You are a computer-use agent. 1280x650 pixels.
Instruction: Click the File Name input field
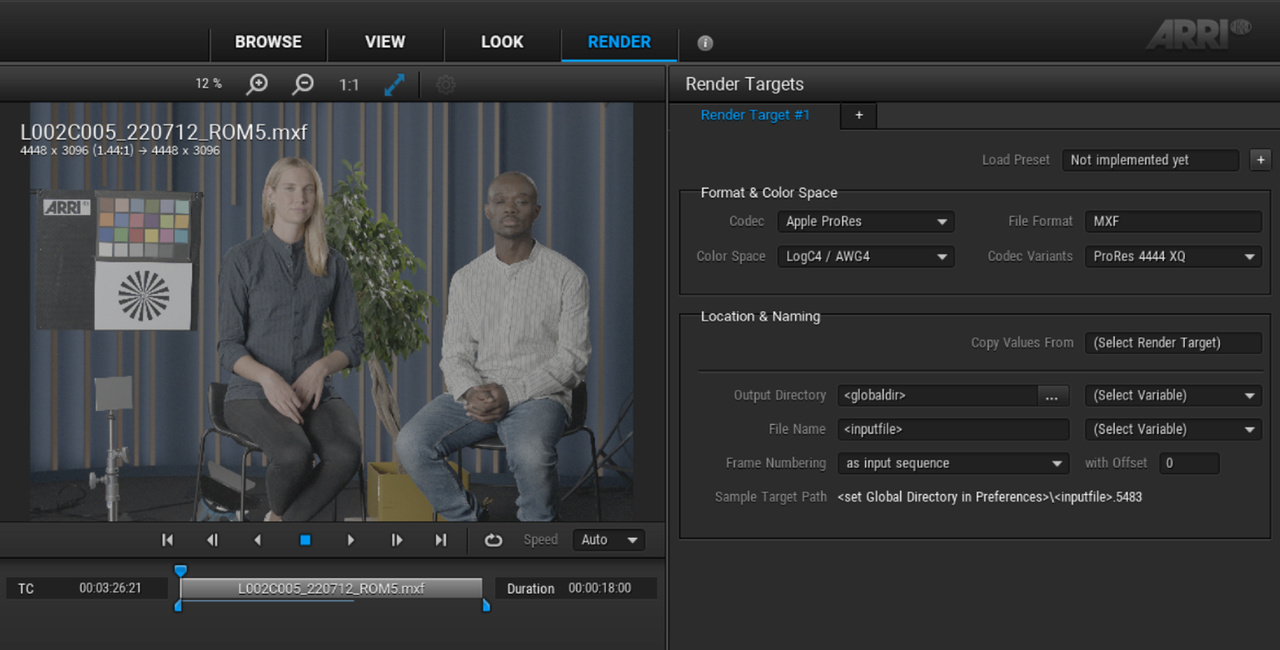tap(954, 429)
